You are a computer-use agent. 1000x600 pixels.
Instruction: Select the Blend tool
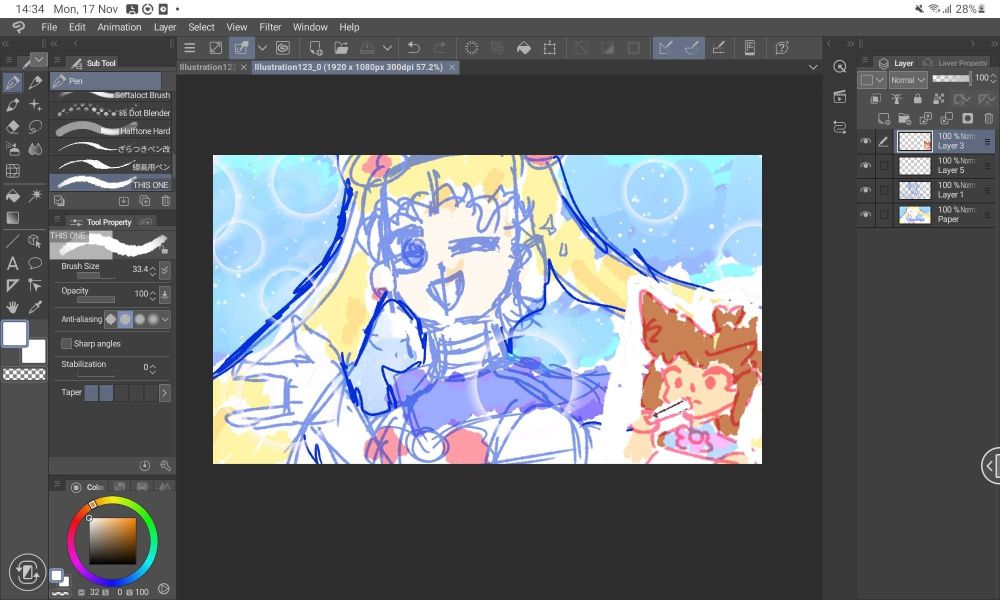35,149
